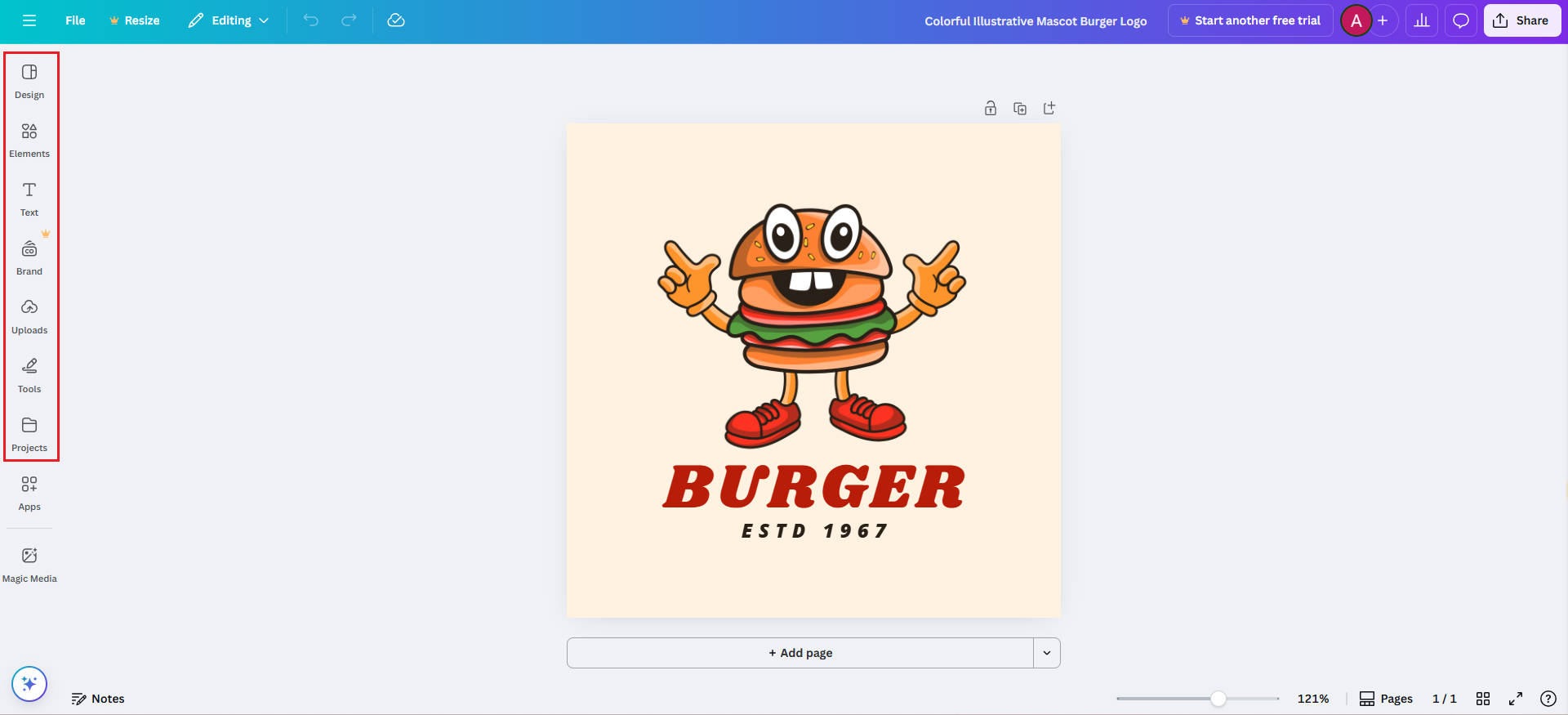Open the Canva AI assistant button

pos(29,684)
